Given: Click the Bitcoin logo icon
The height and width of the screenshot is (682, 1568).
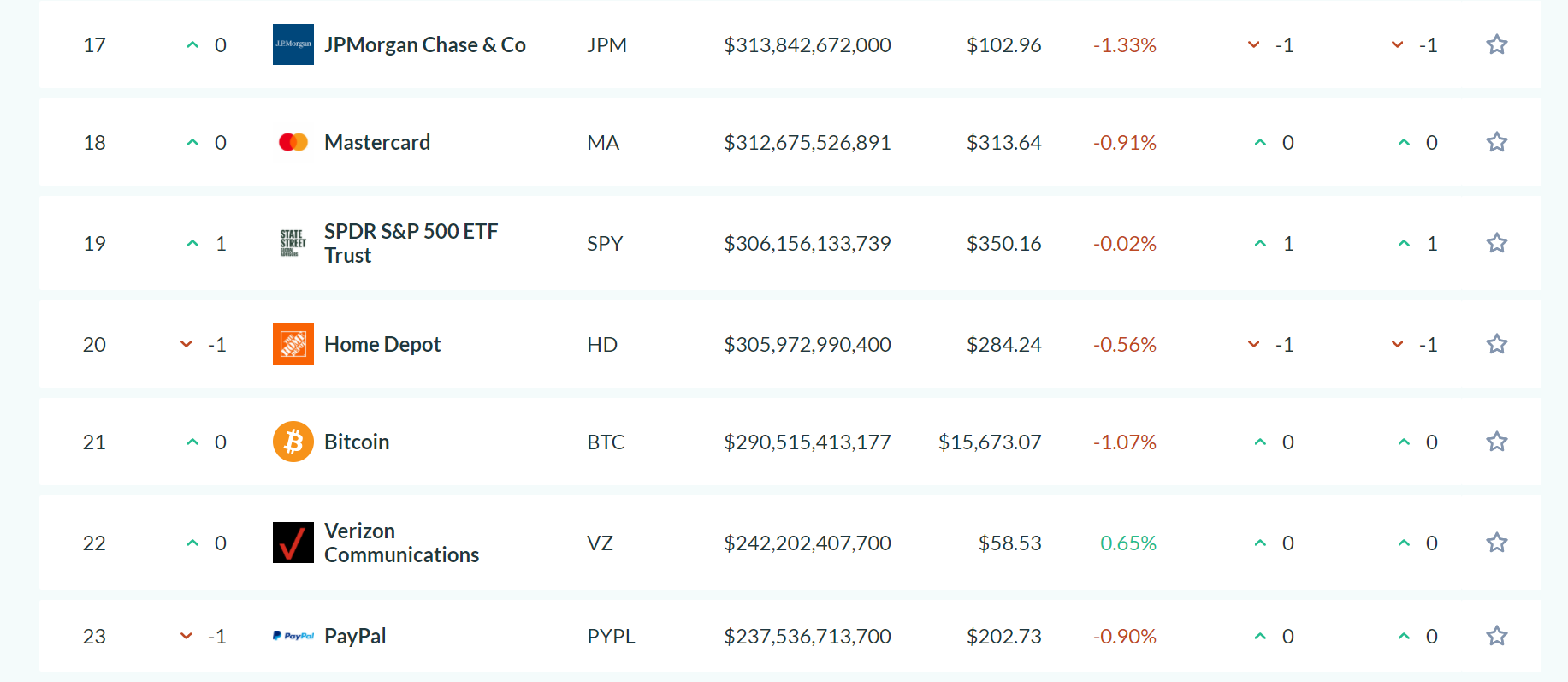Looking at the screenshot, I should [293, 442].
